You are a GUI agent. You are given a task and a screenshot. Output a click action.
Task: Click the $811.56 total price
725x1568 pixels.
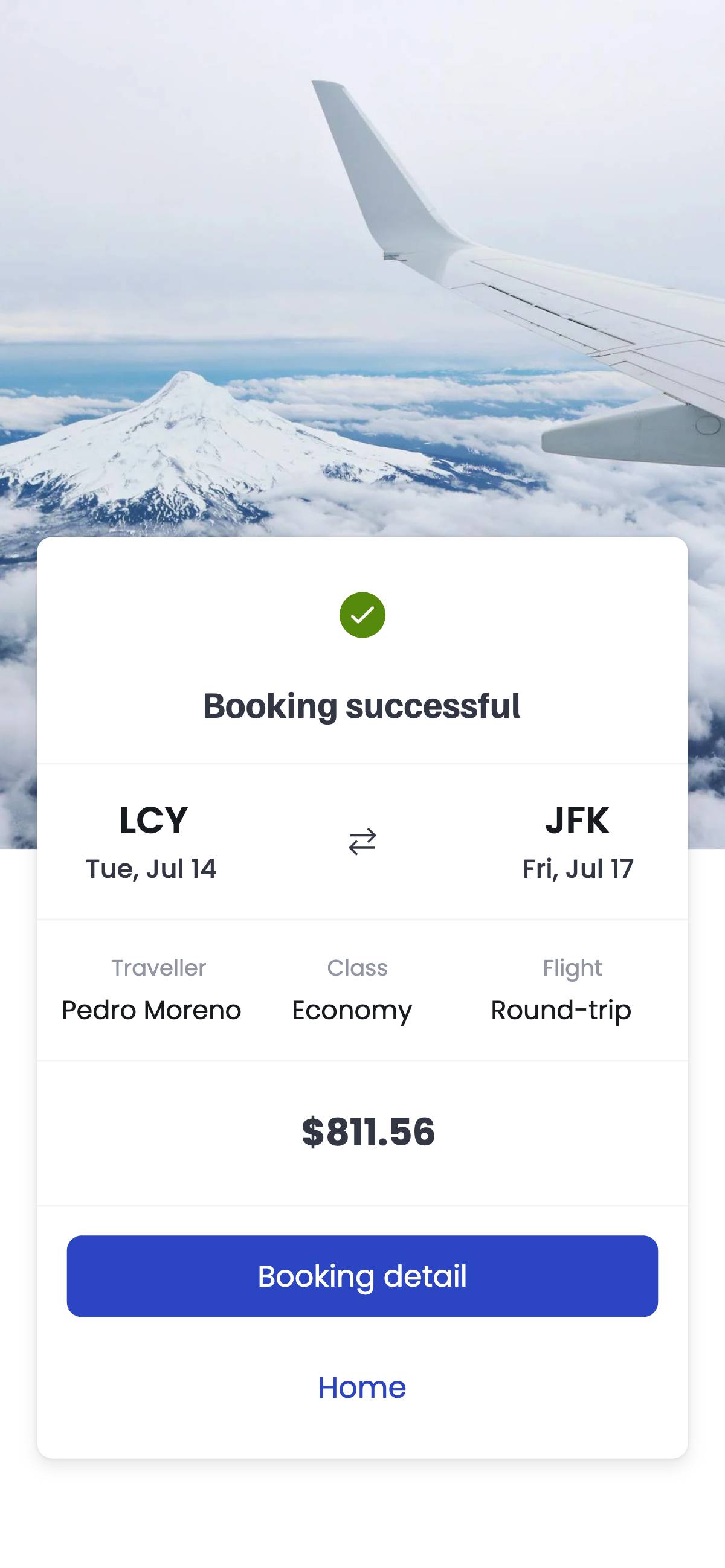(368, 1131)
